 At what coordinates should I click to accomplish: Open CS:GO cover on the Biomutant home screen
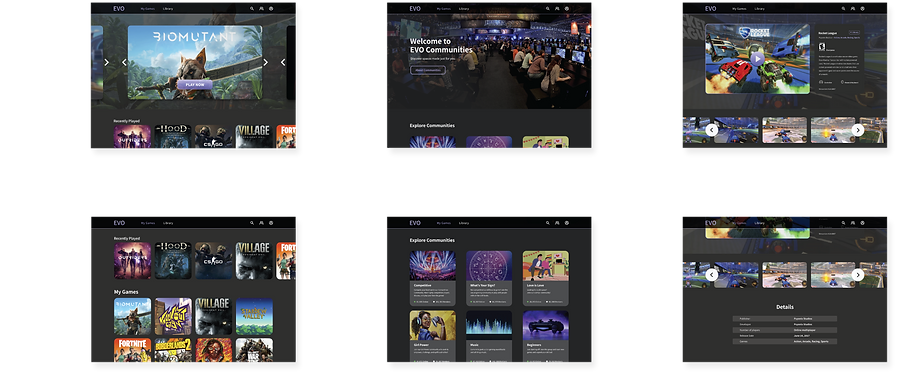(213, 136)
